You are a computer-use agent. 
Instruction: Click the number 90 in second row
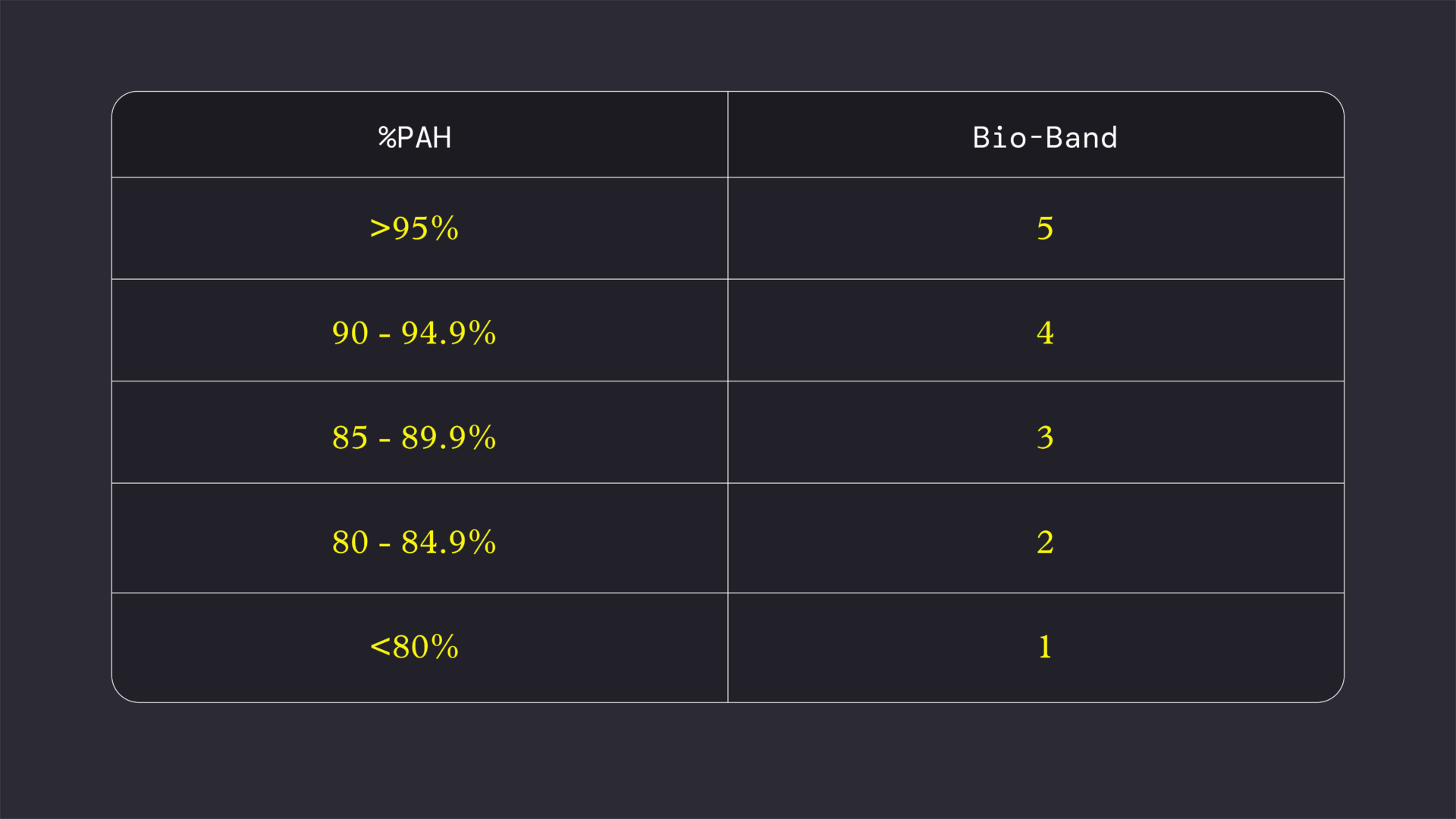(x=350, y=333)
